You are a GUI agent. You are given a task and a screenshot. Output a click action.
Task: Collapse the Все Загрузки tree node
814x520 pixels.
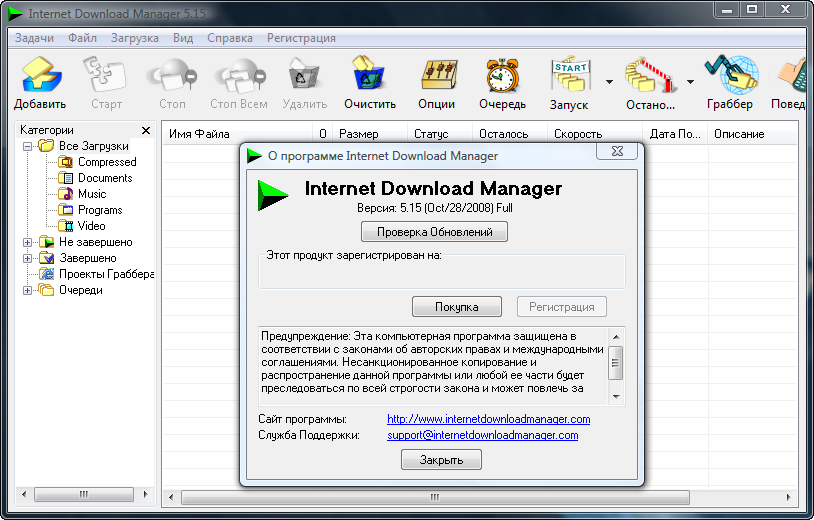[27, 146]
